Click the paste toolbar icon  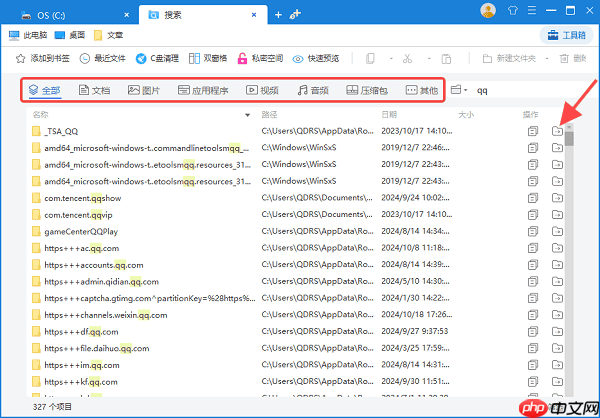coord(446,59)
